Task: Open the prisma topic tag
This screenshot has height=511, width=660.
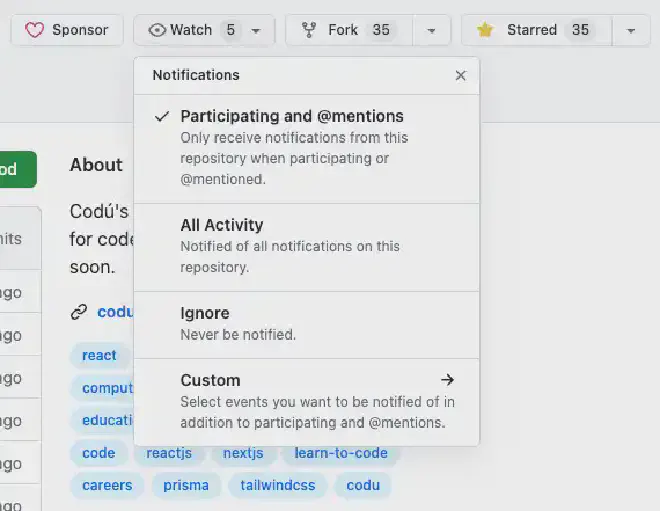Action: [x=187, y=485]
